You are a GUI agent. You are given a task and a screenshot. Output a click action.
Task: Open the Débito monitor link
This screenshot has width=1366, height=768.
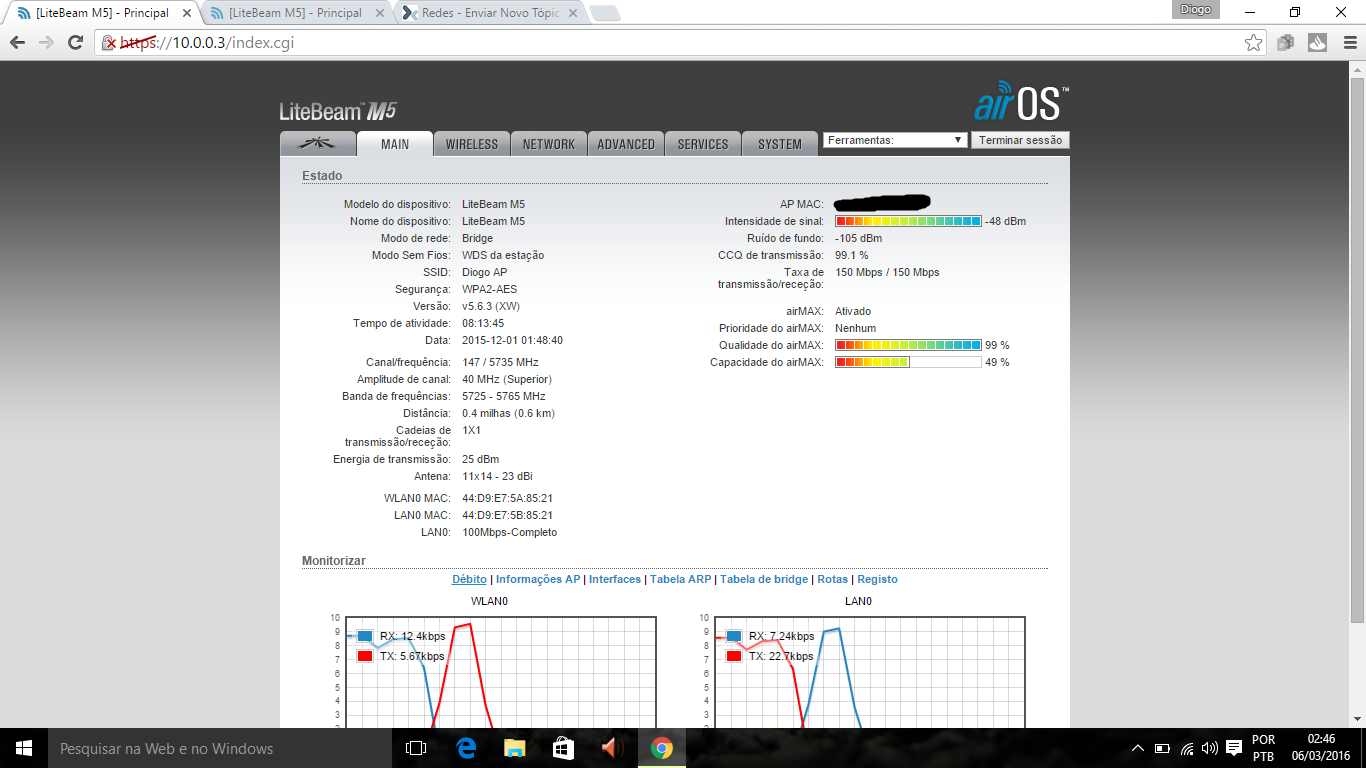tap(469, 579)
